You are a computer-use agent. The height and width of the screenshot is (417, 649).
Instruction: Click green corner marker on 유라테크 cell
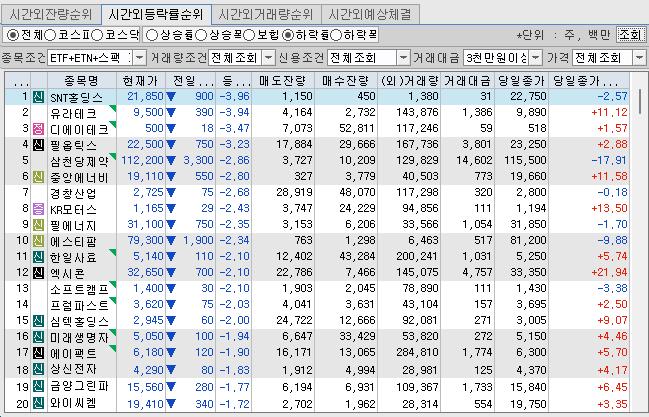113,108
